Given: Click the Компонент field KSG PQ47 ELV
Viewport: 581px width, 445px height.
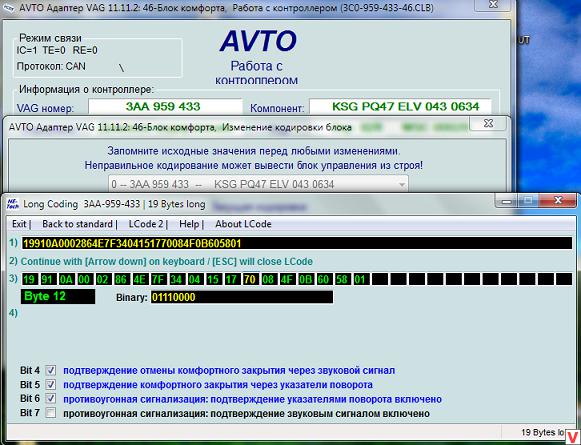Looking at the screenshot, I should pos(401,107).
